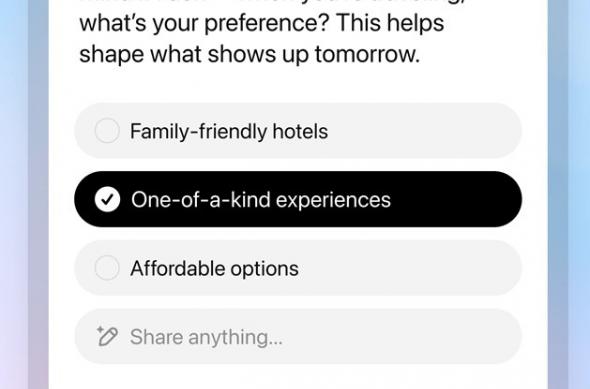590x389 pixels.
Task: Select the Affordable options radio circle
Action: [x=107, y=268]
